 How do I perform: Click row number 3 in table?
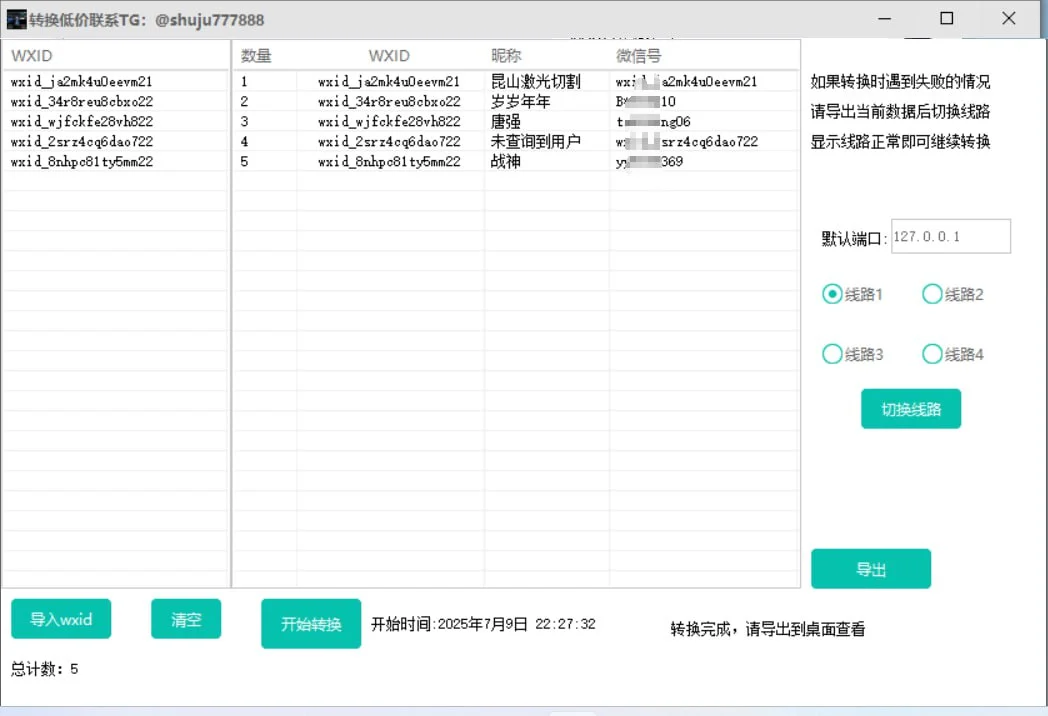click(244, 121)
